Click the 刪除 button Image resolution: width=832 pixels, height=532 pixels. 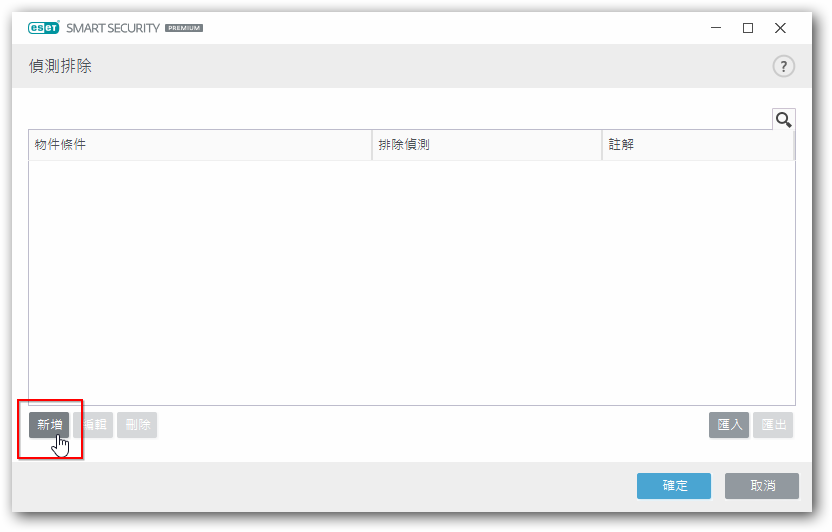137,425
